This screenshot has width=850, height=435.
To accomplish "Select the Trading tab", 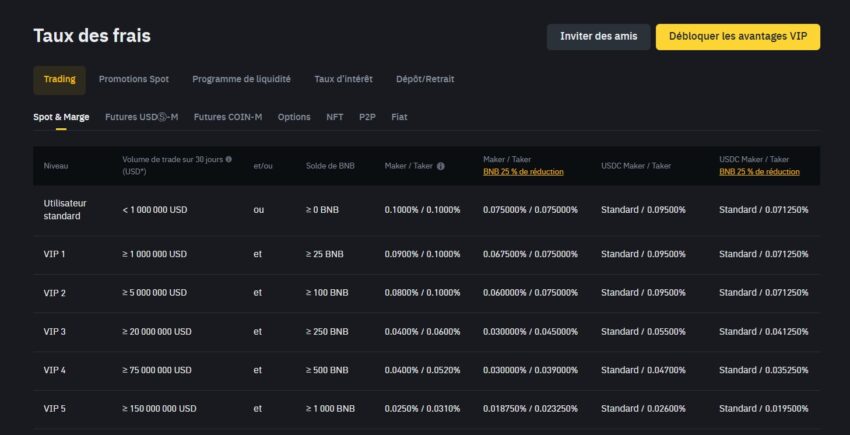I will tap(60, 80).
